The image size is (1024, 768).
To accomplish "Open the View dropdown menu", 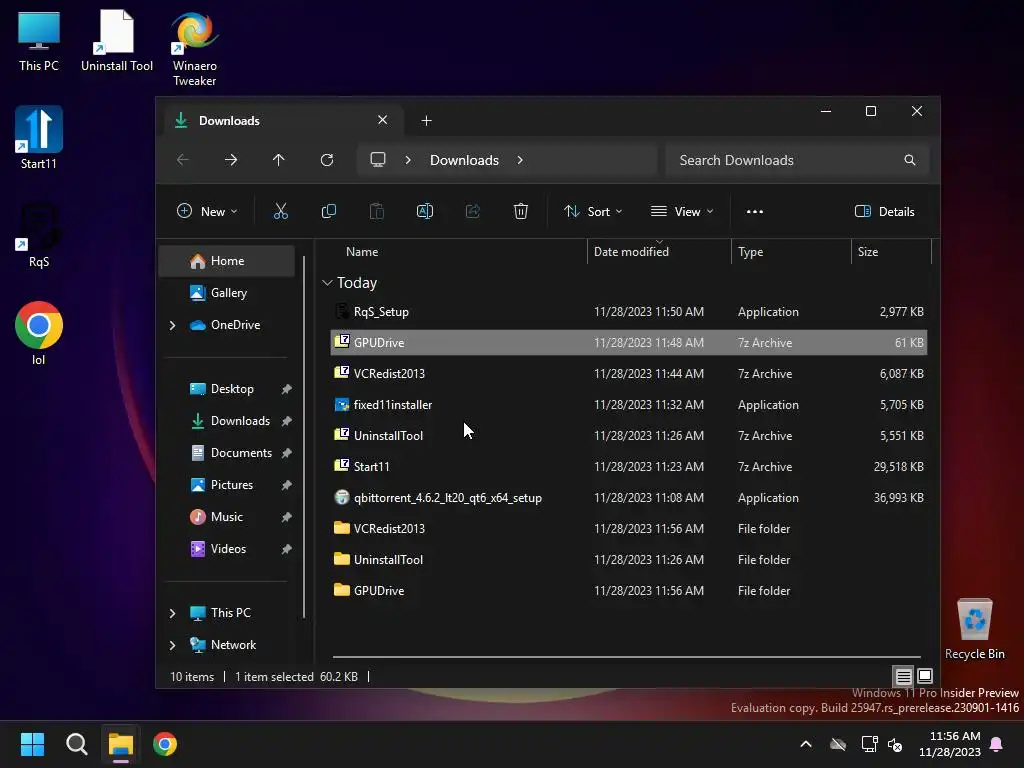I will click(x=682, y=212).
